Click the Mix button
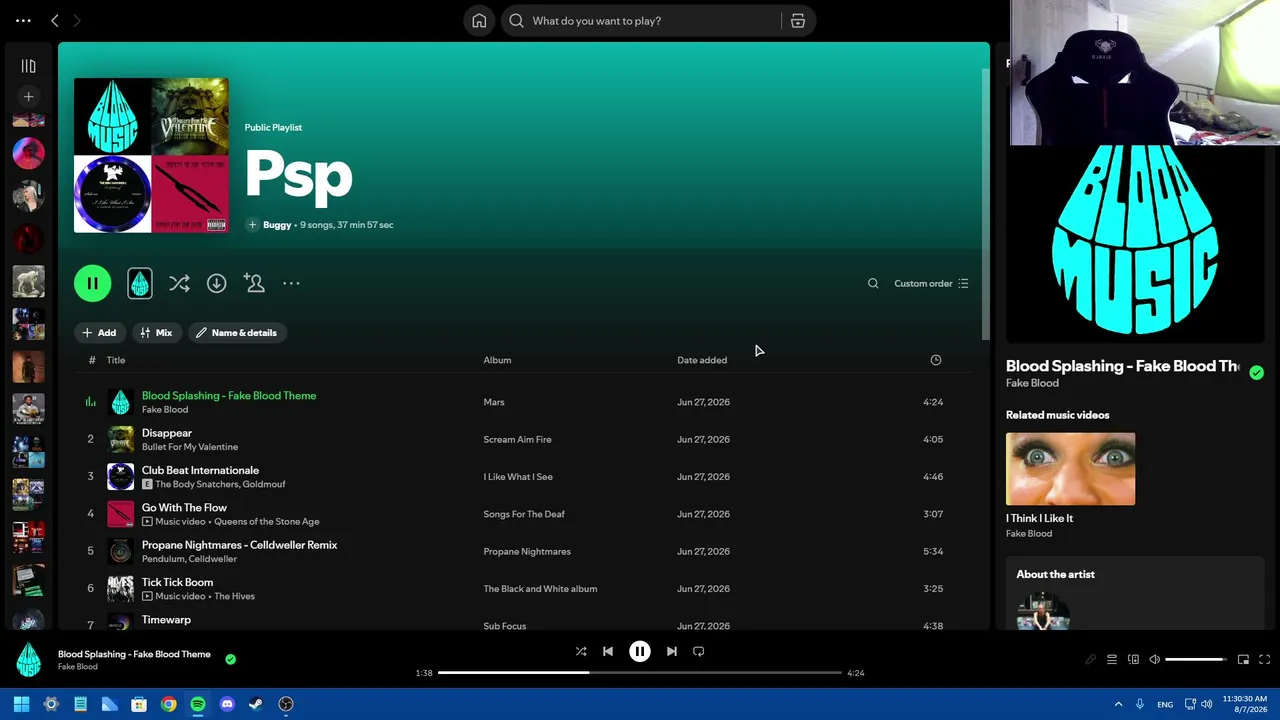Viewport: 1280px width, 720px height. pyautogui.click(x=156, y=333)
